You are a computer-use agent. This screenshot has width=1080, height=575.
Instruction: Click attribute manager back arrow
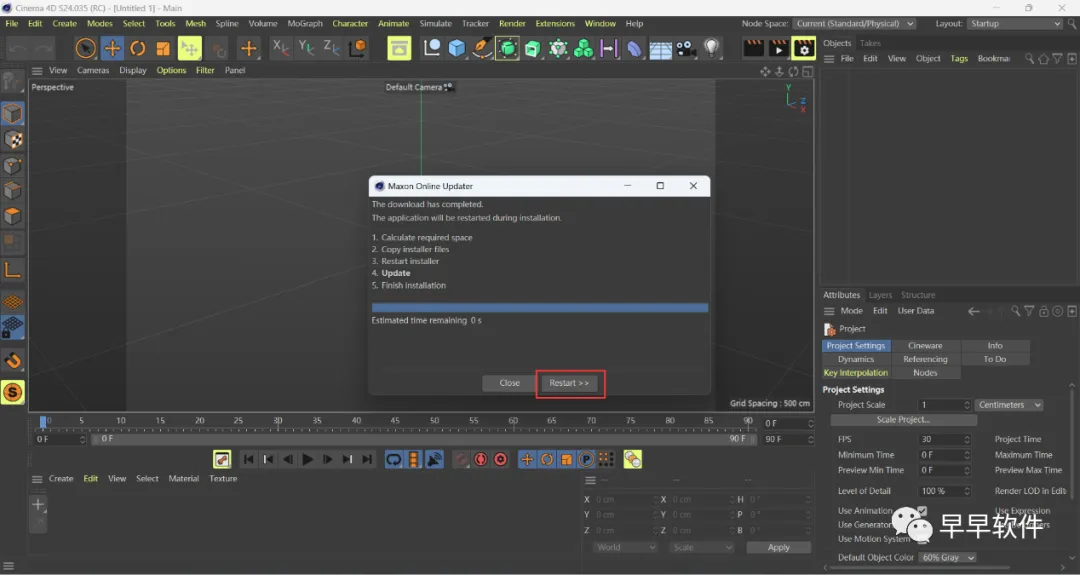[x=973, y=311]
